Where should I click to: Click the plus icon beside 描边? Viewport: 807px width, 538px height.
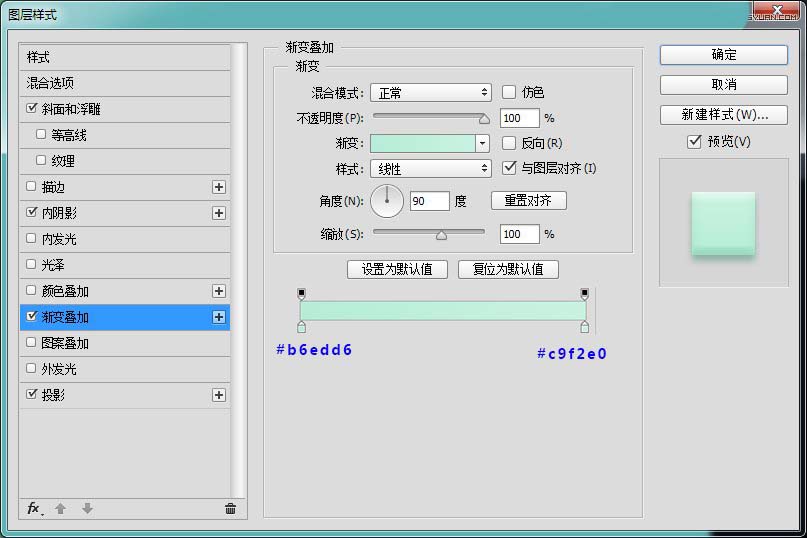click(219, 187)
